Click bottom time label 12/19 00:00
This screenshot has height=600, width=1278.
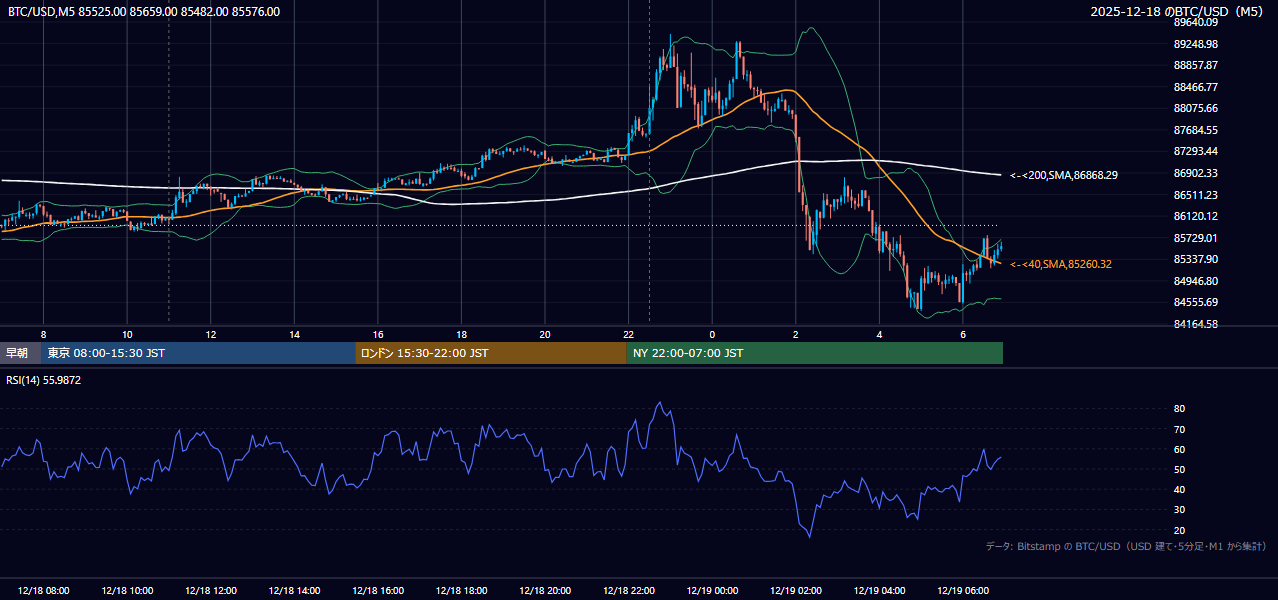tap(711, 590)
